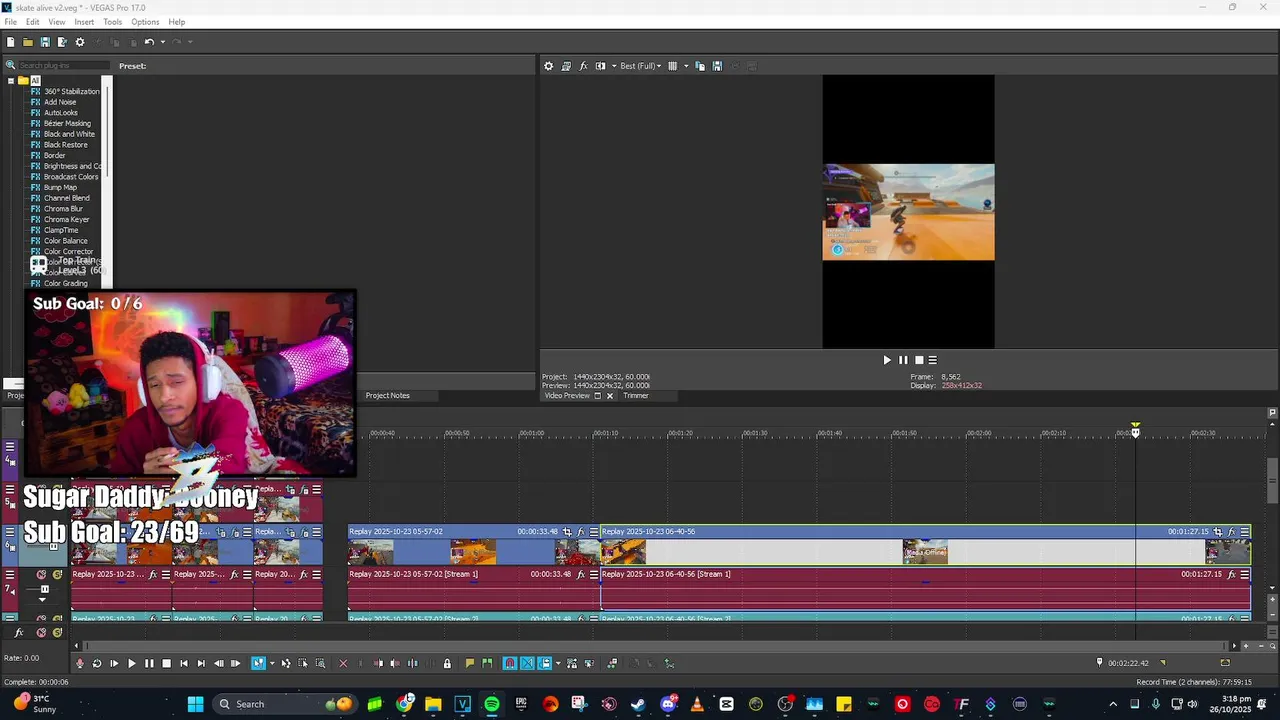
Task: Open the View menu
Action: (57, 22)
